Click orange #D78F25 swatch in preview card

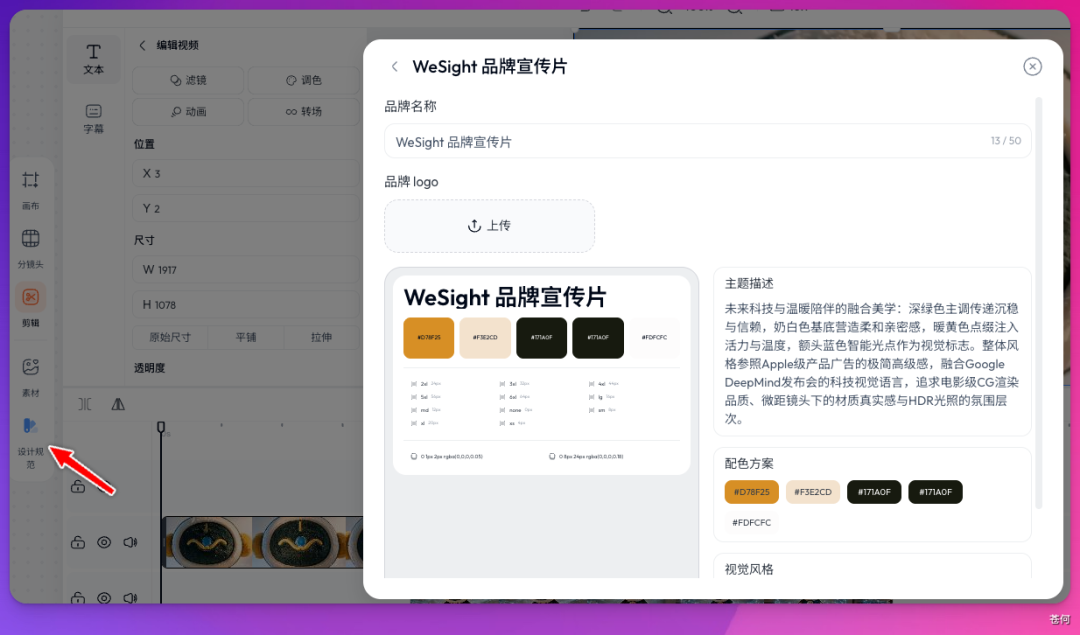click(428, 337)
